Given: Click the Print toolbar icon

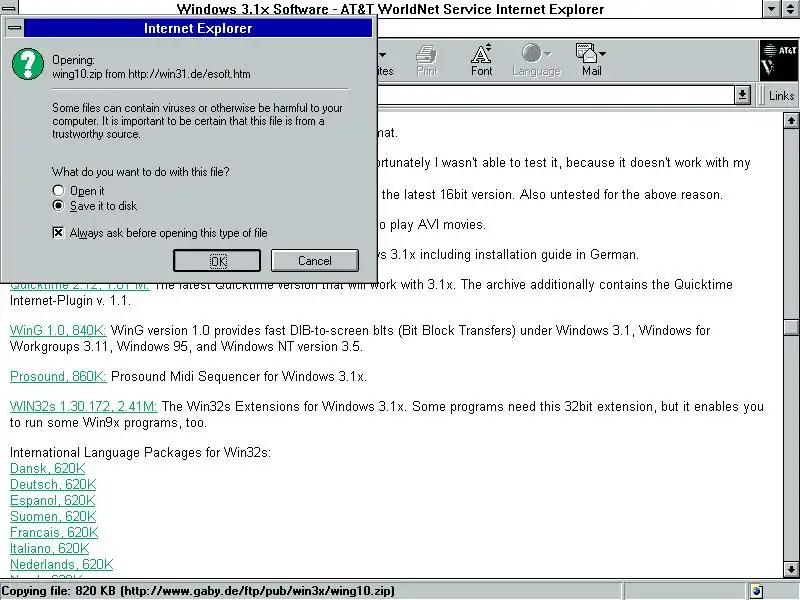Looking at the screenshot, I should click(x=427, y=60).
